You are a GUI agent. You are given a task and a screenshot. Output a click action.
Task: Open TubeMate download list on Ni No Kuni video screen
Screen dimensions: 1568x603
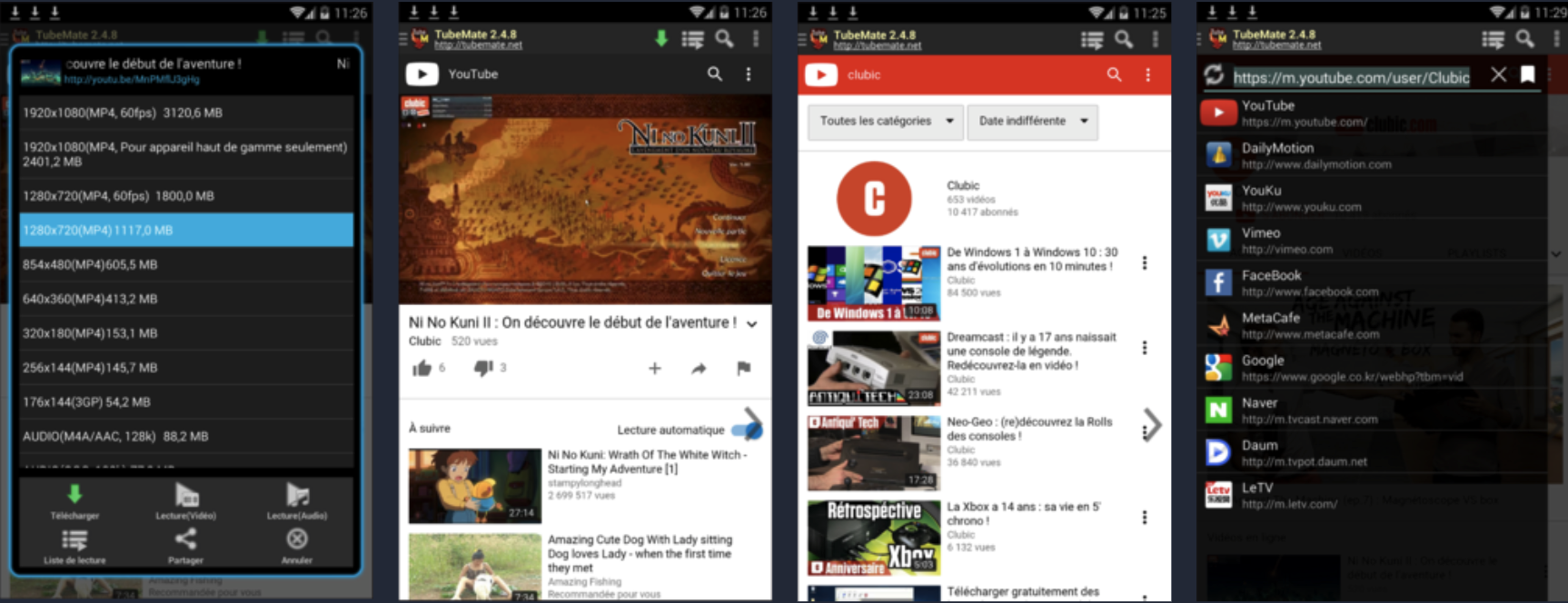[x=692, y=39]
